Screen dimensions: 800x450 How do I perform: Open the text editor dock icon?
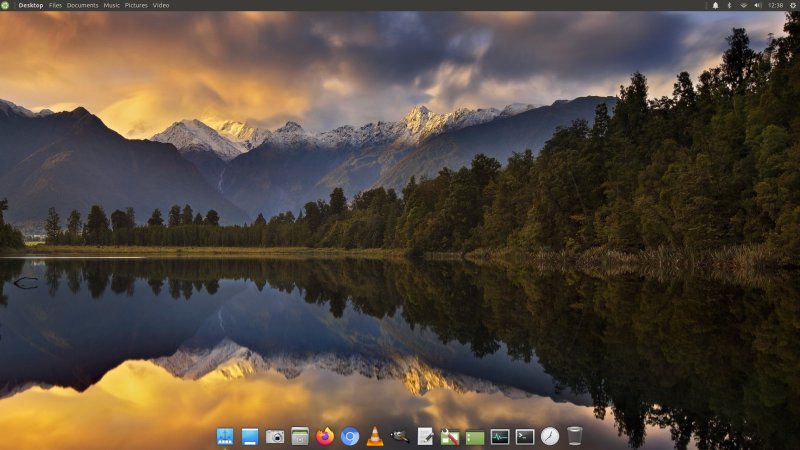pos(425,436)
